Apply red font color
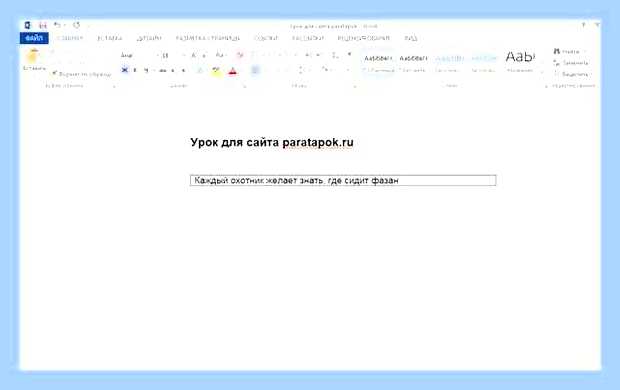The width and height of the screenshot is (620, 390). coord(232,71)
